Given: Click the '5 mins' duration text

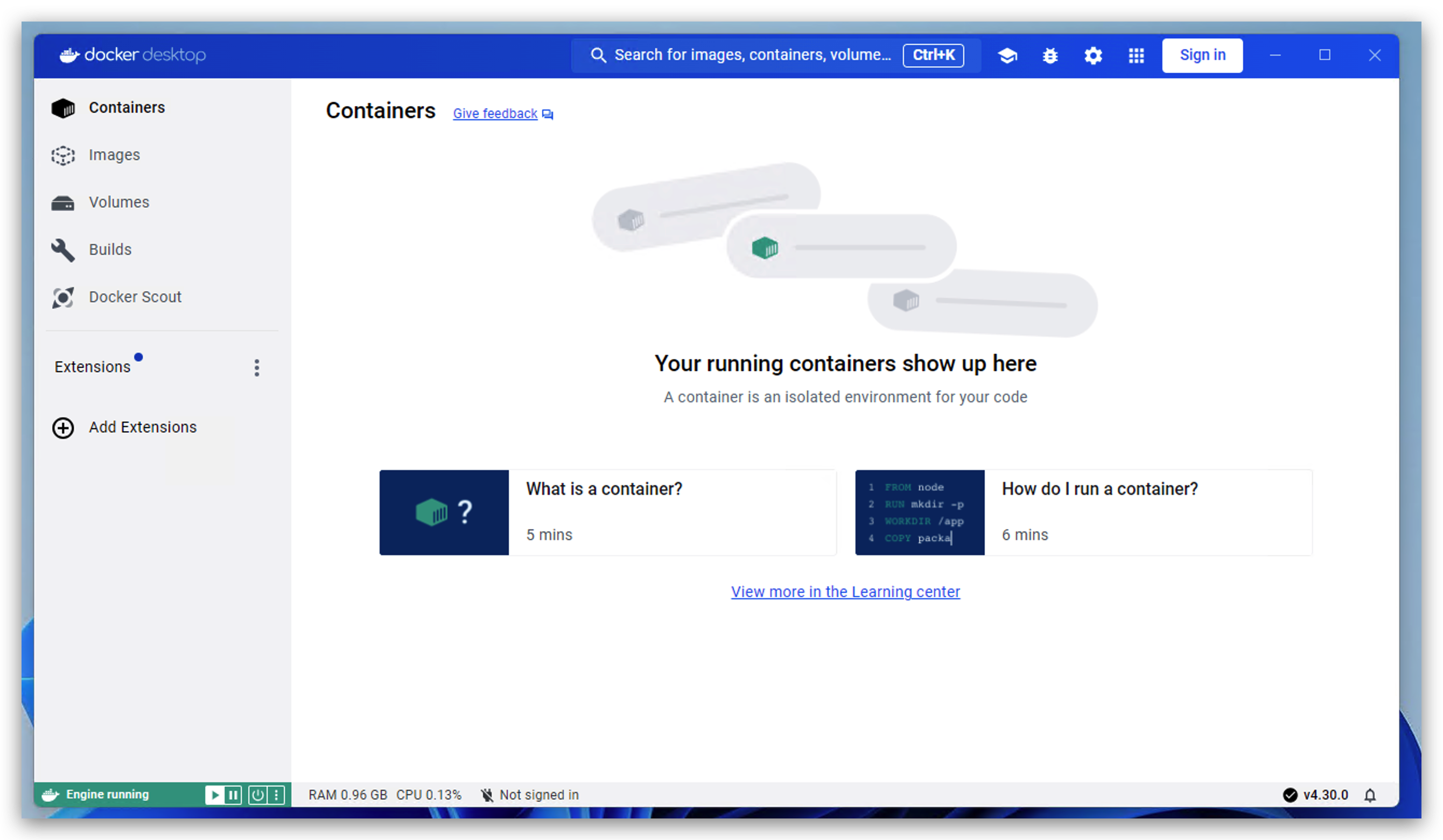Looking at the screenshot, I should [549, 535].
